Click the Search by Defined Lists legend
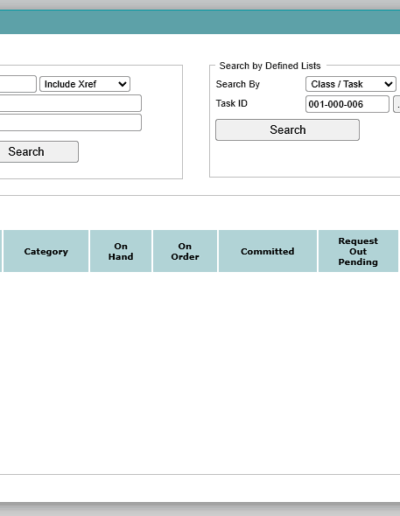 [270, 66]
